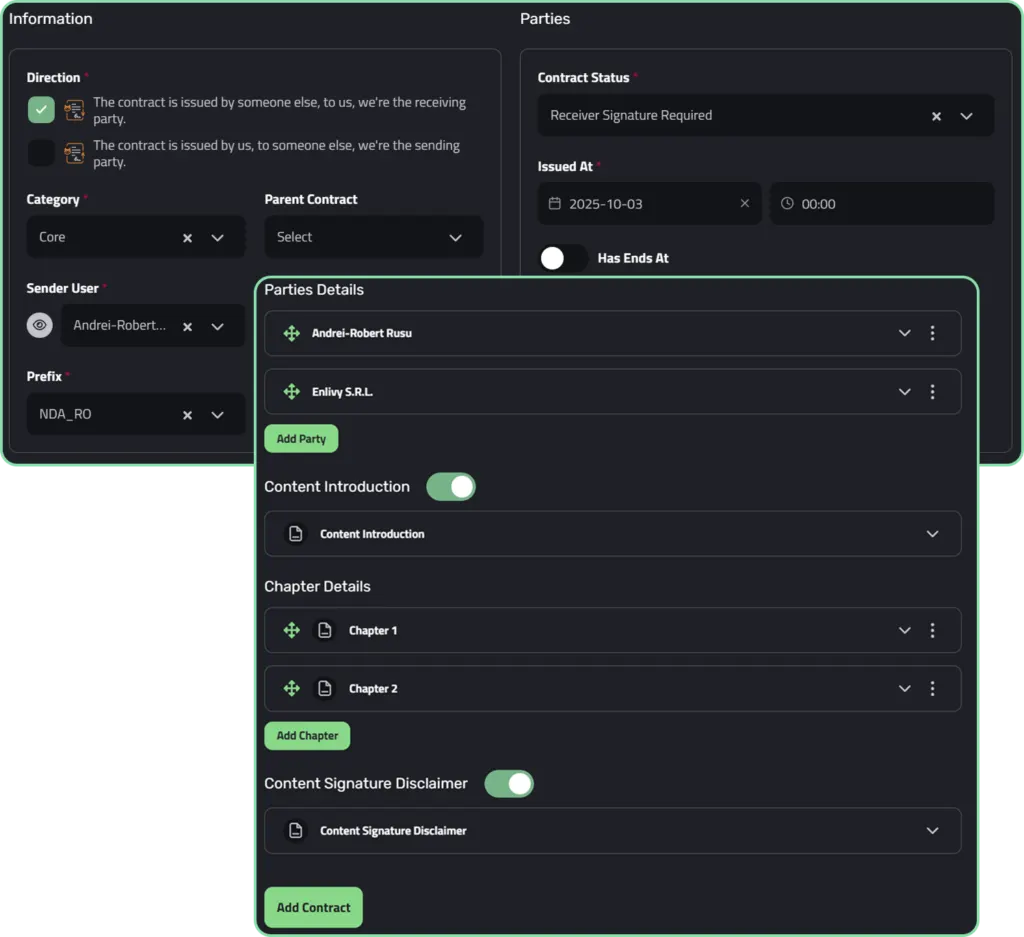Viewport: 1024px width, 937px height.
Task: Open three-dot menu for Enlivy S.R.L.
Action: pos(932,392)
